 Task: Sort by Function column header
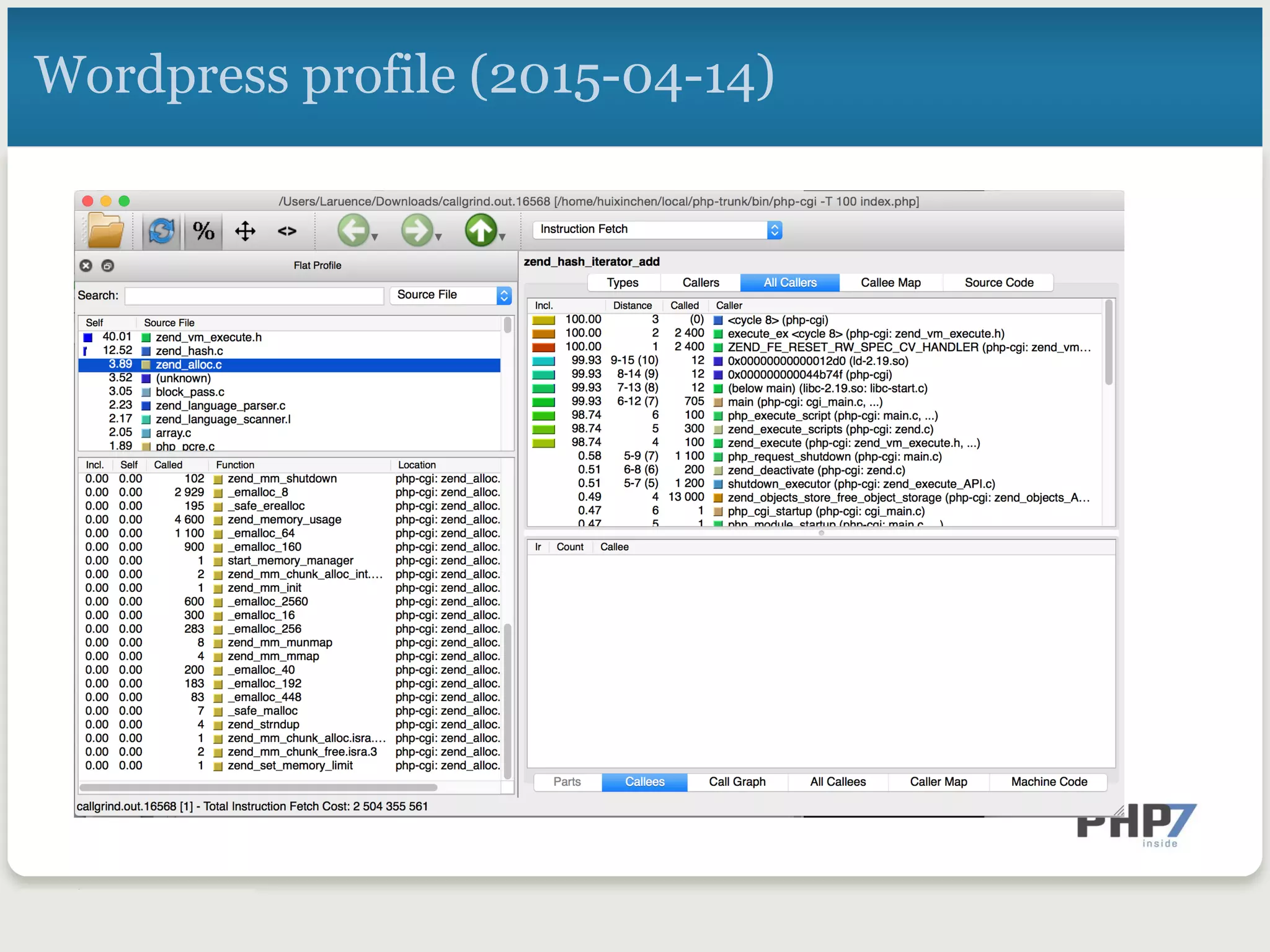click(x=299, y=465)
